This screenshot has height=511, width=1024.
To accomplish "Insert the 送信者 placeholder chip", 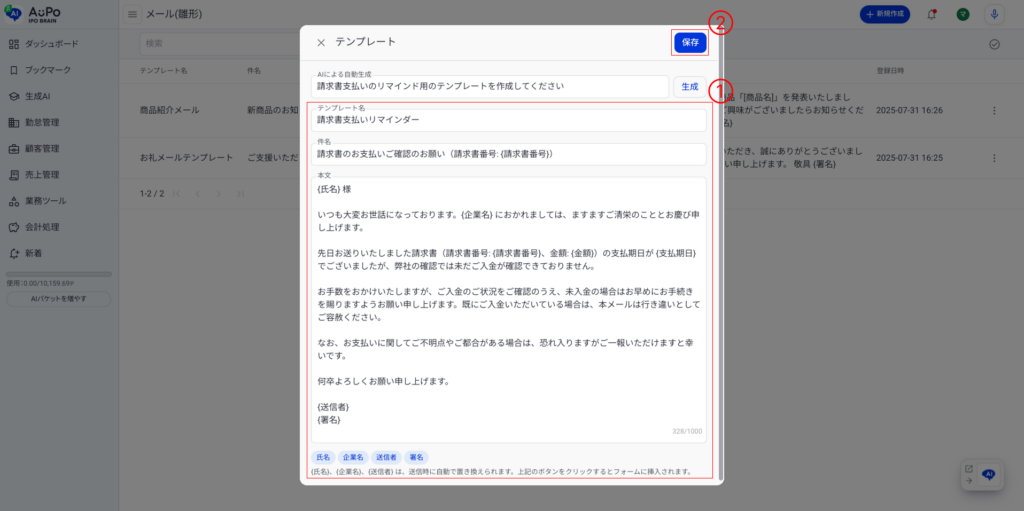I will pyautogui.click(x=387, y=457).
